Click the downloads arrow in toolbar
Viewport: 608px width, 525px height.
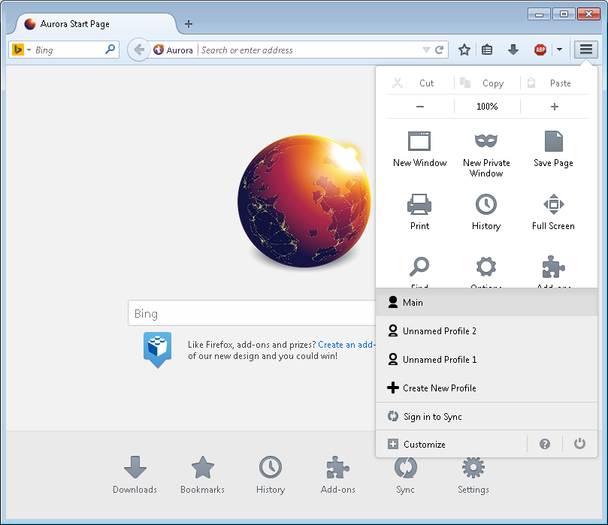[x=513, y=50]
